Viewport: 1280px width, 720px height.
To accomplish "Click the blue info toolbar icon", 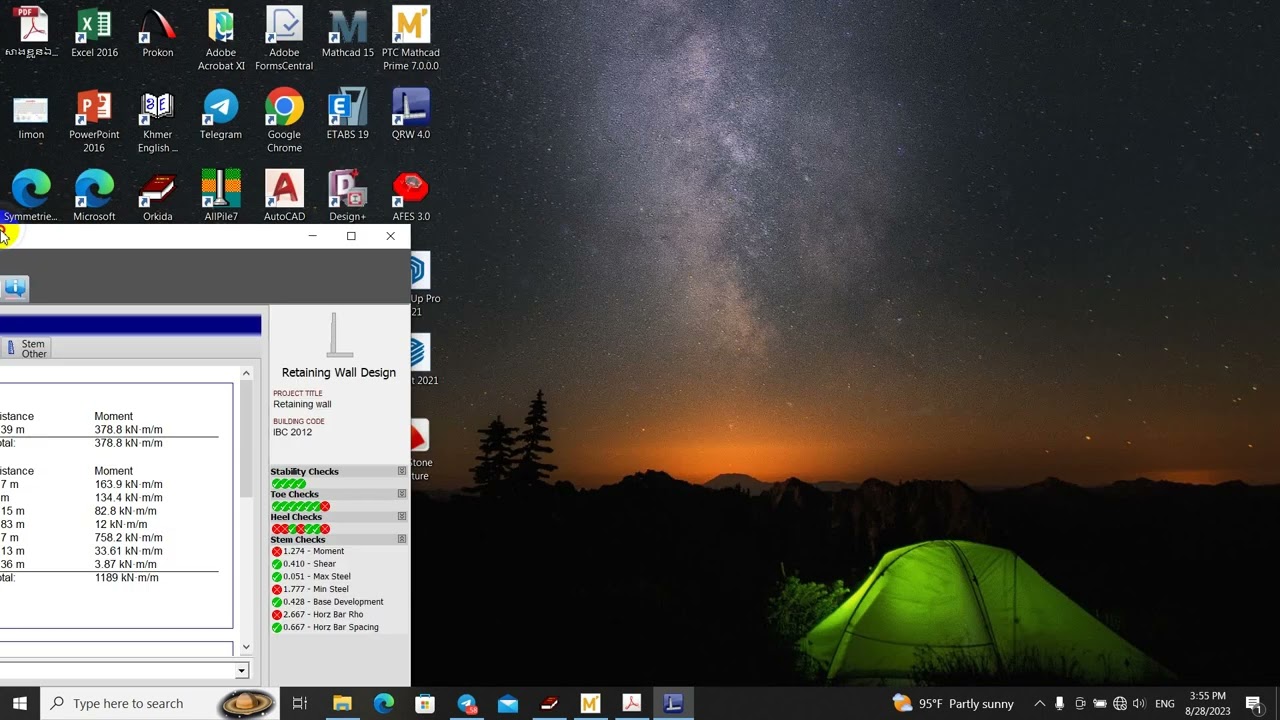I will 15,288.
